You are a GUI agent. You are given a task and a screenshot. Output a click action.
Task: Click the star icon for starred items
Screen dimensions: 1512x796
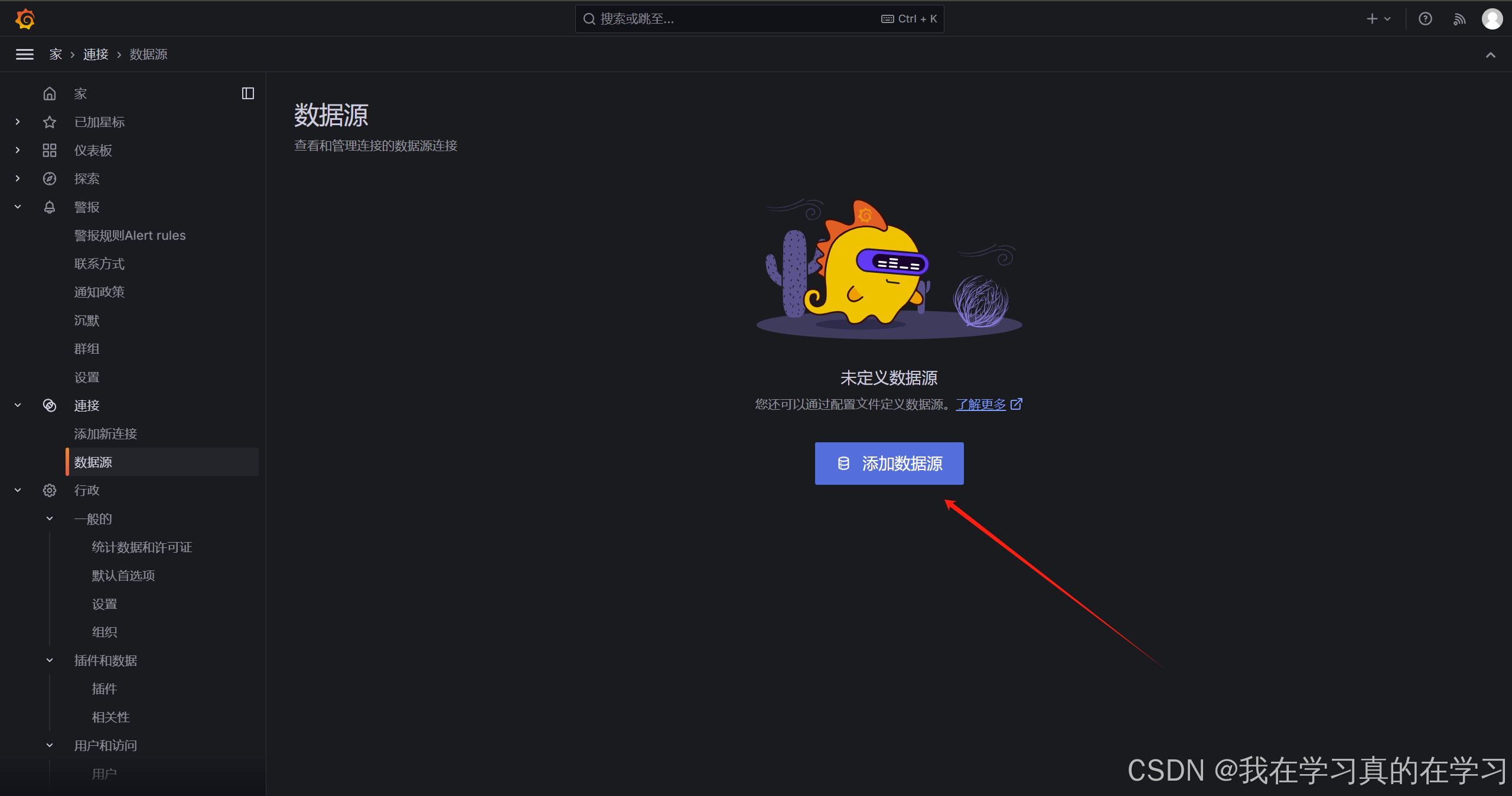click(50, 122)
